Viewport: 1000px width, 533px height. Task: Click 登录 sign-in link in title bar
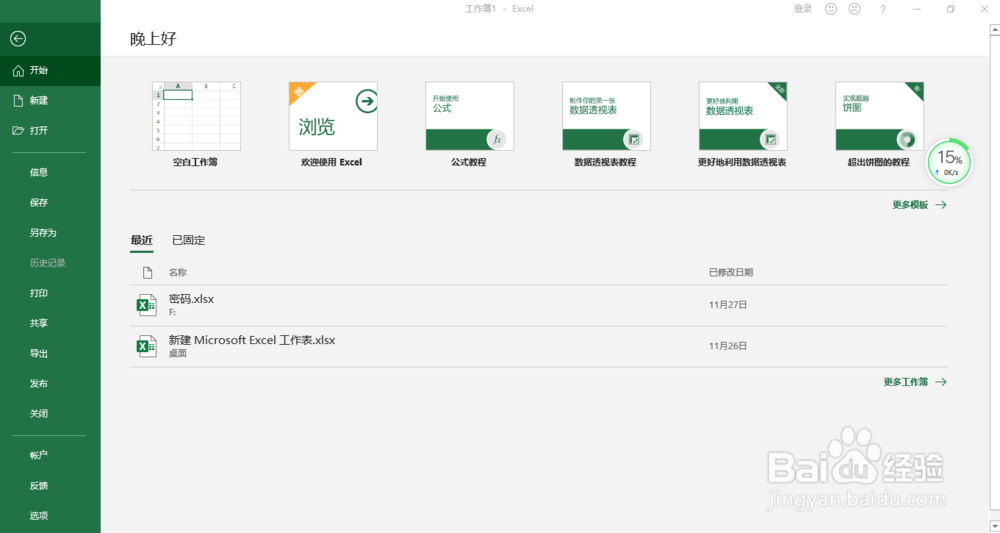(802, 9)
